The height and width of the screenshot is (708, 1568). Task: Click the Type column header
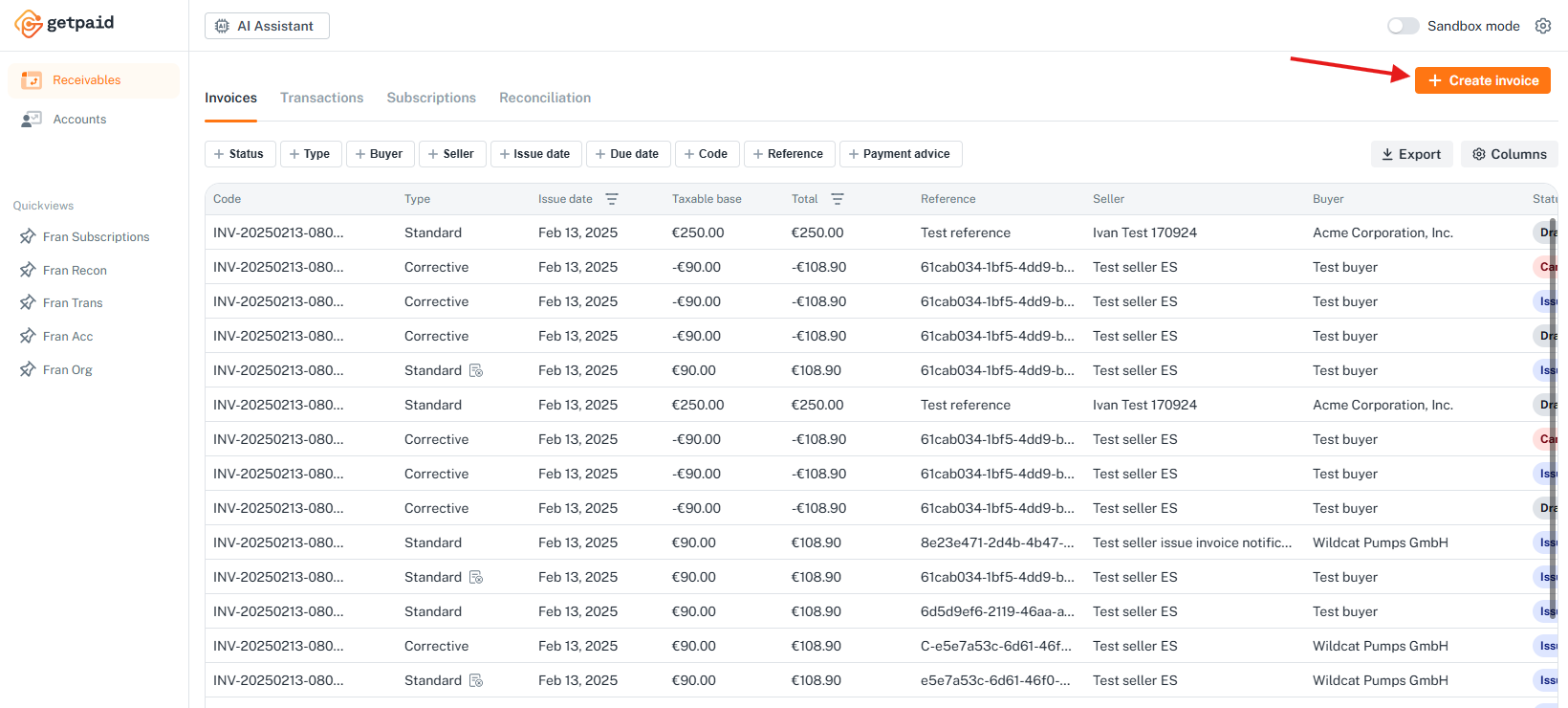pyautogui.click(x=417, y=199)
